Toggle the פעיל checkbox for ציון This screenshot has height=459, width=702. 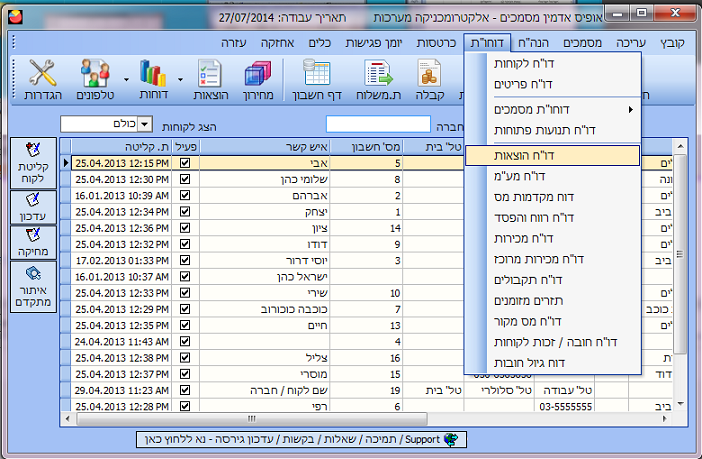[185, 228]
